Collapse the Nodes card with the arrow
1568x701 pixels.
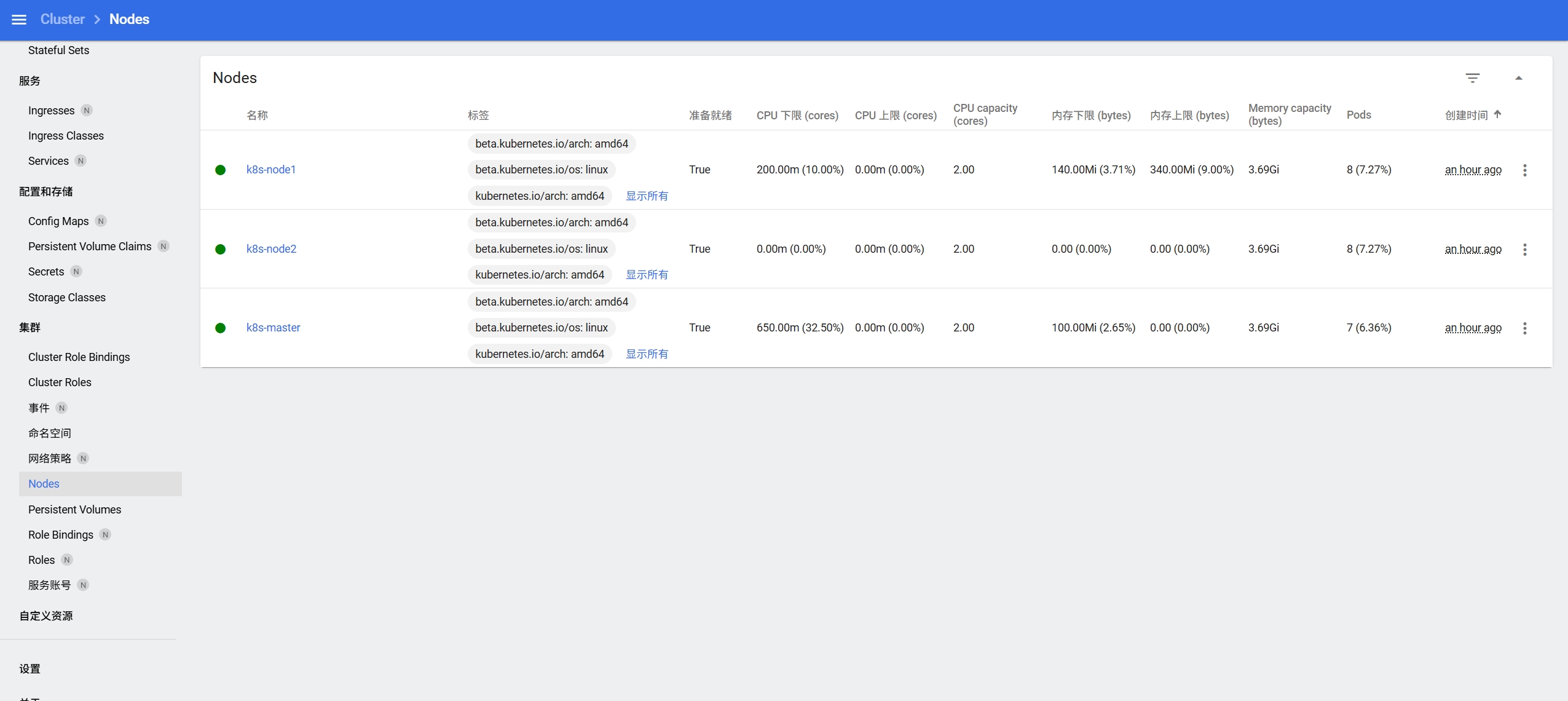[x=1518, y=78]
